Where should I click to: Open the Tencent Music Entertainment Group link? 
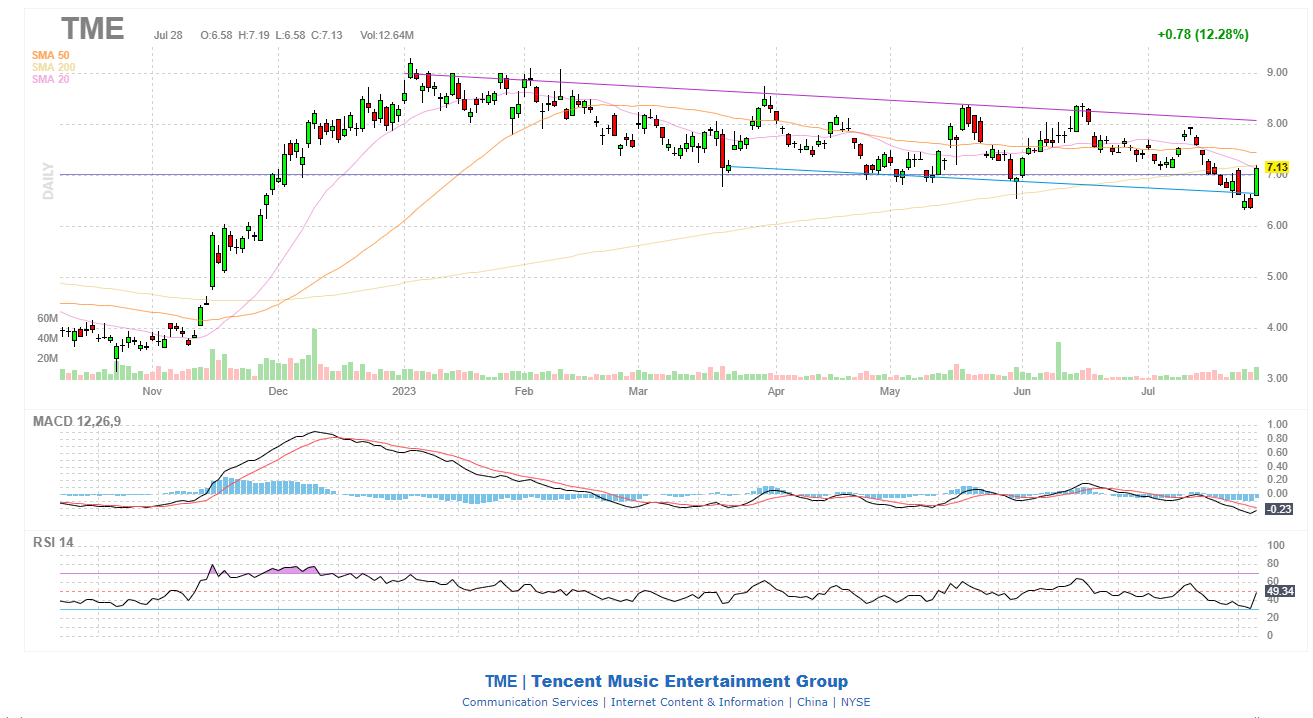click(688, 681)
